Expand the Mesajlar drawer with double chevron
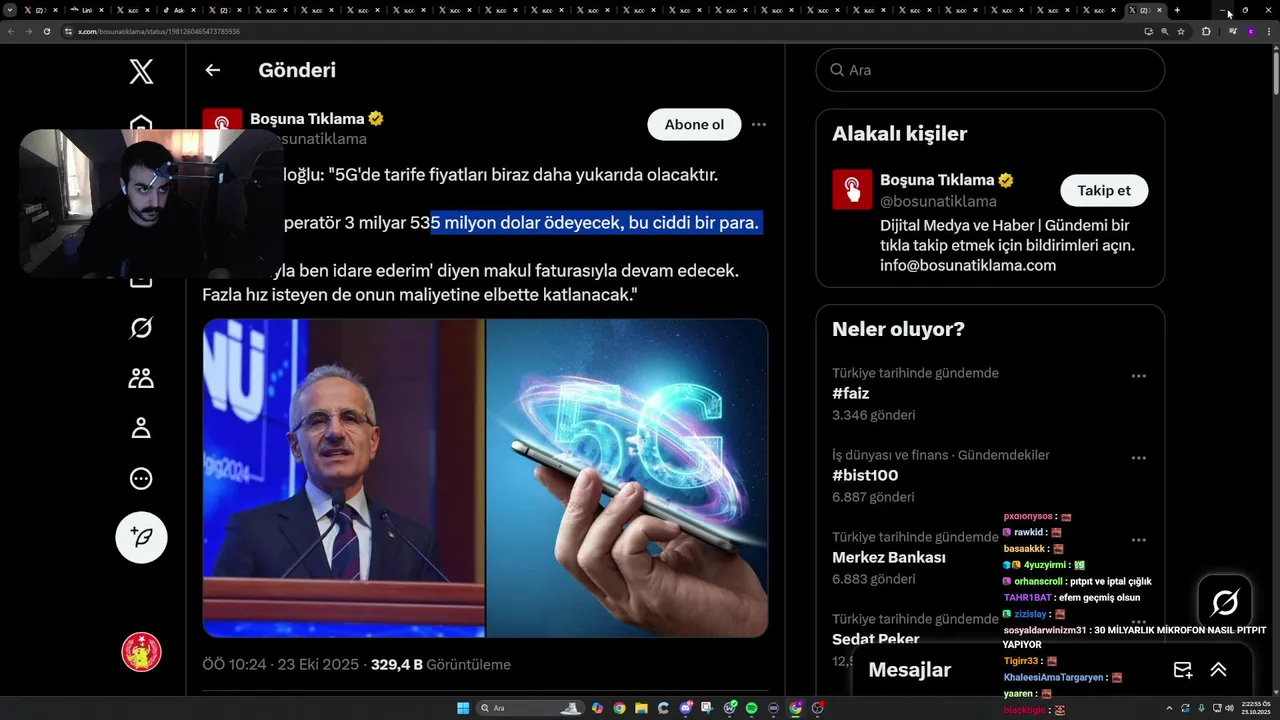This screenshot has height=720, width=1280. point(1218,670)
